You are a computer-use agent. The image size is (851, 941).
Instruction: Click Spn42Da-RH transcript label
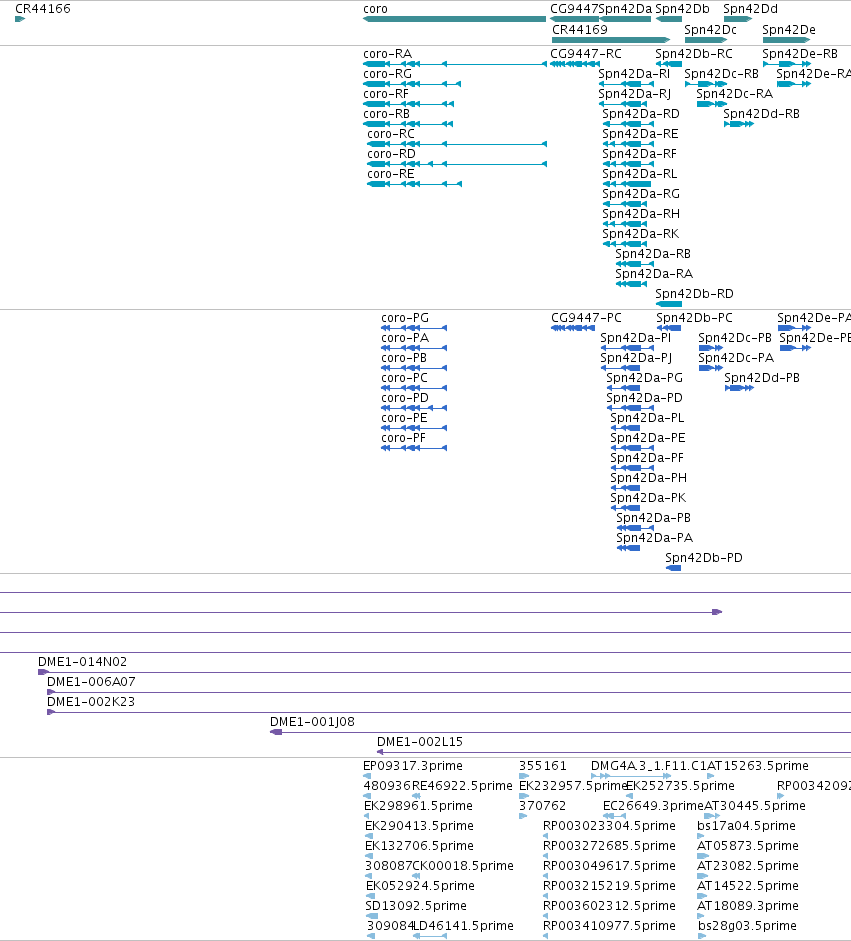[x=641, y=214]
